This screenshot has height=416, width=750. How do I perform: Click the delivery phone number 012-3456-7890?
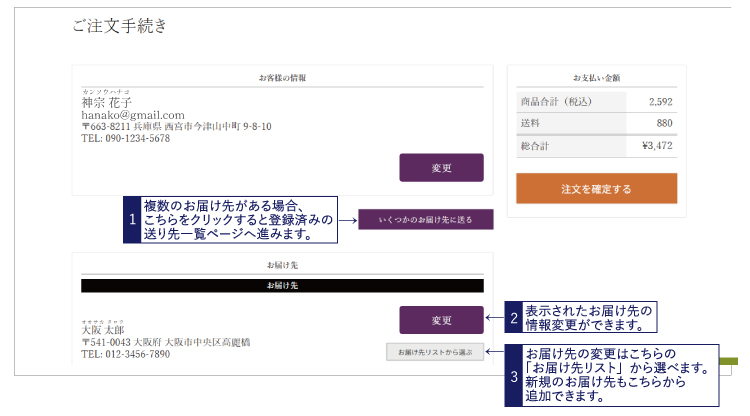coord(125,354)
